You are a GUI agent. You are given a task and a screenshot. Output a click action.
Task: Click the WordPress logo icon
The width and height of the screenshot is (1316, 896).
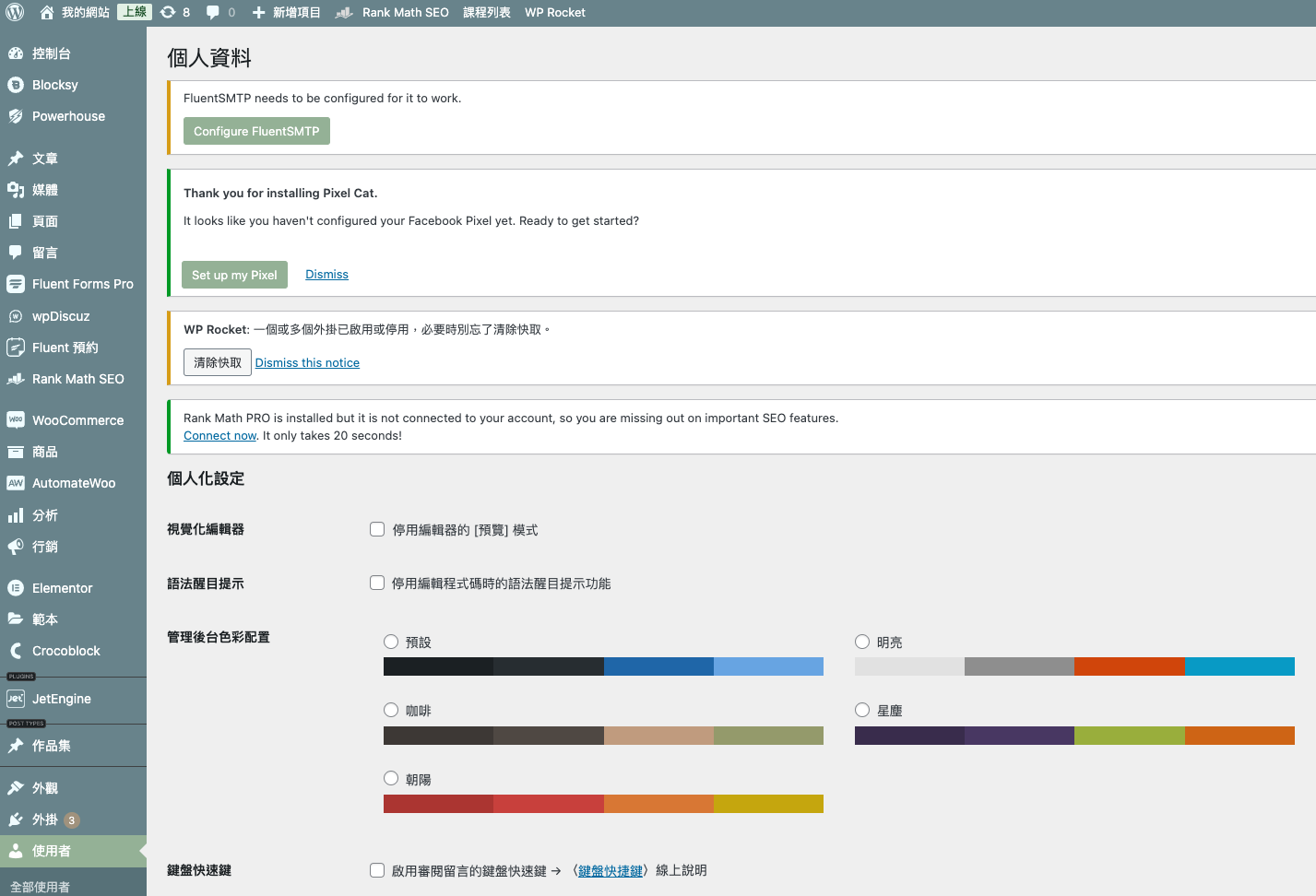[15, 12]
